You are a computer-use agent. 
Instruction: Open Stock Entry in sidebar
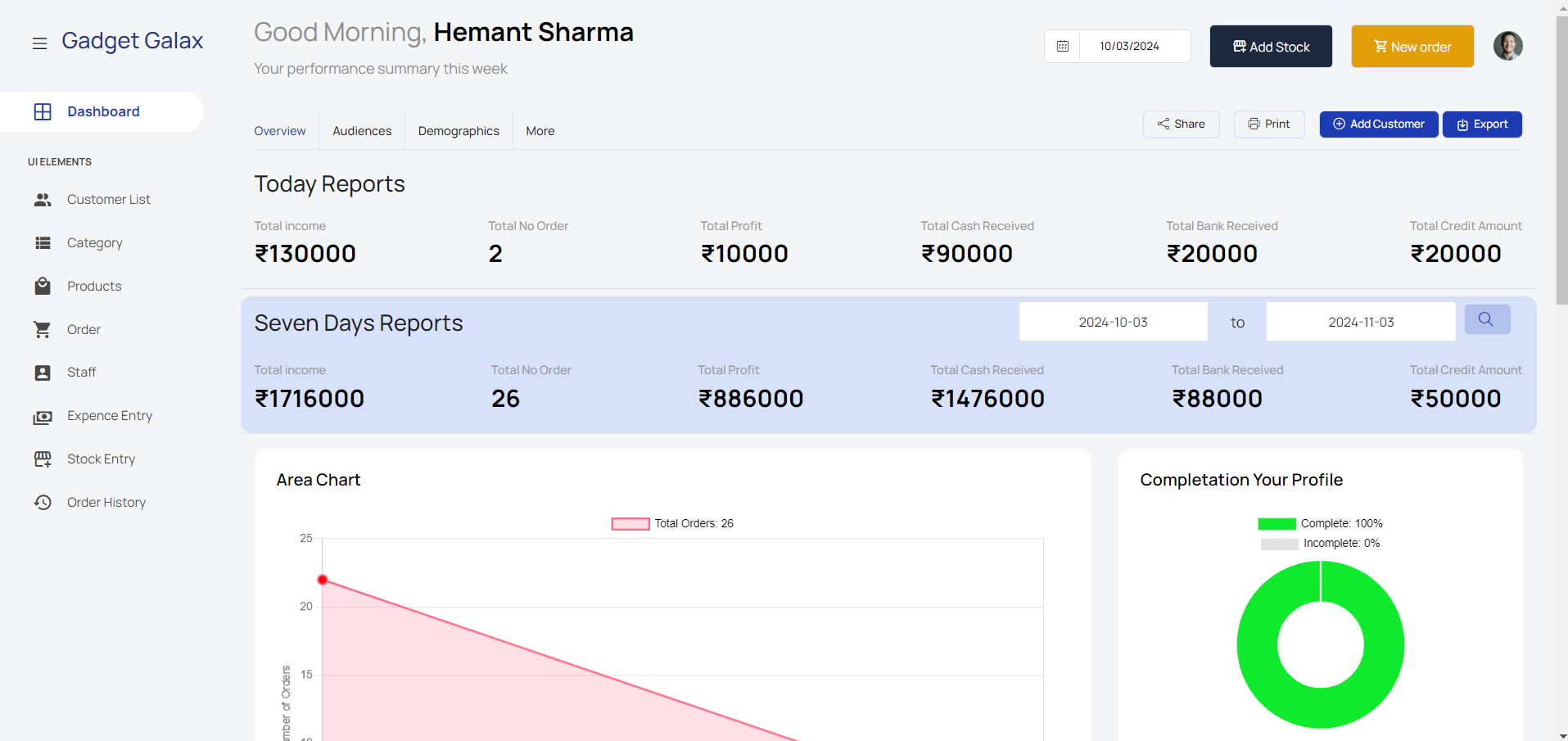click(101, 459)
